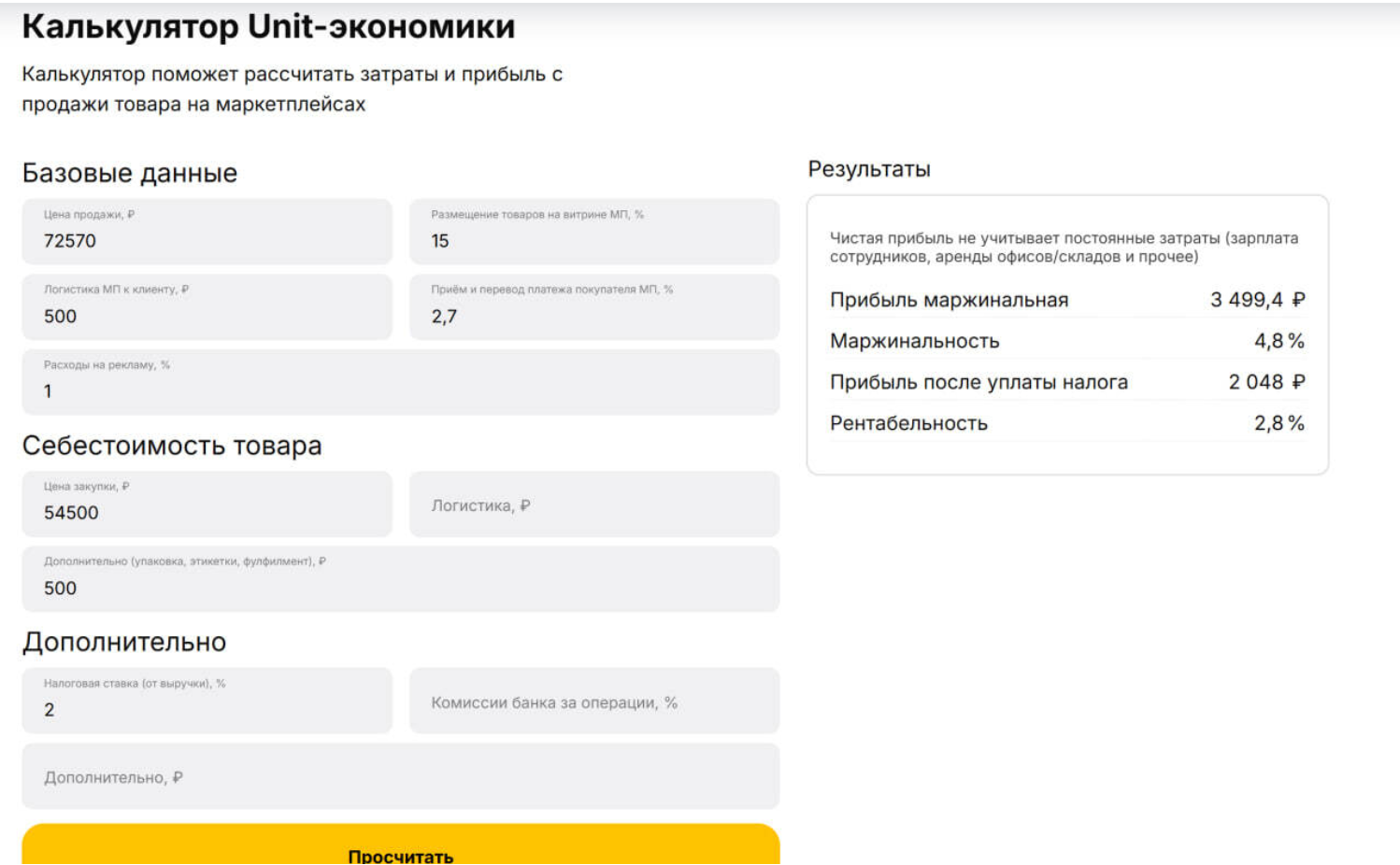Click the Себестоимость товара section heading
Viewport: 1400px width, 865px height.
(x=172, y=446)
